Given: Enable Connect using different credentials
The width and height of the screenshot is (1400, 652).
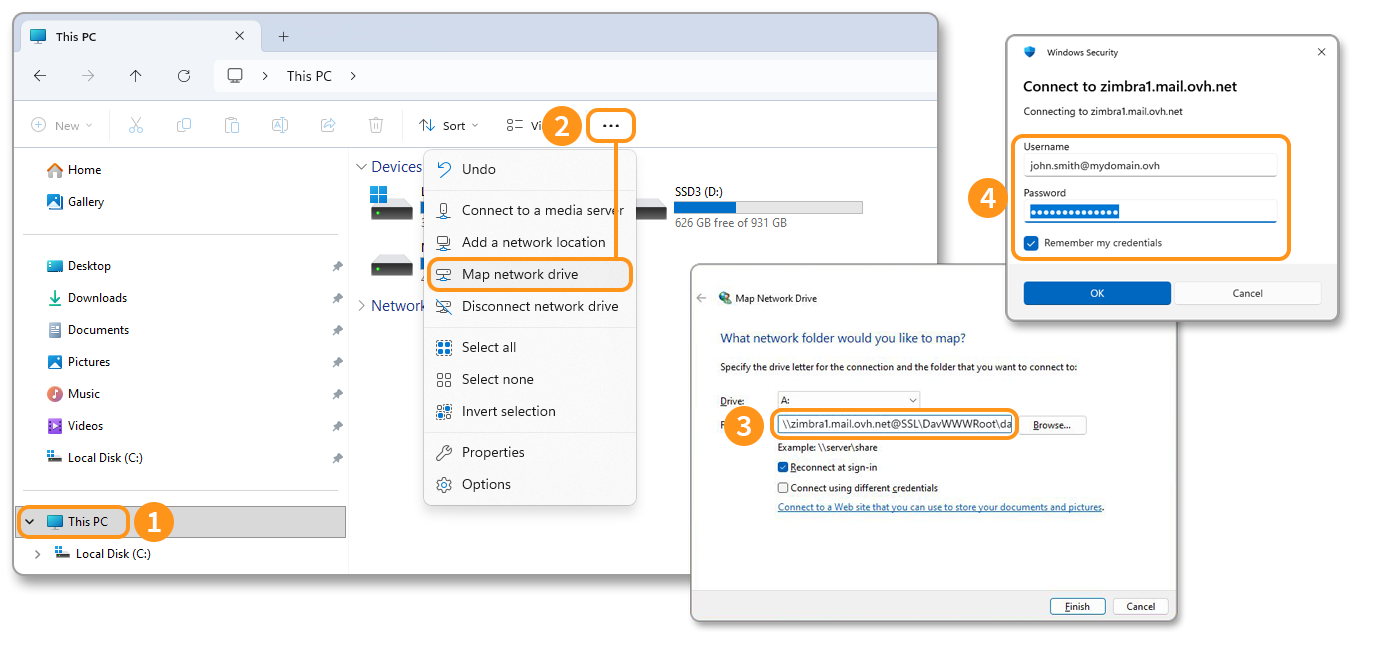Looking at the screenshot, I should 783,488.
